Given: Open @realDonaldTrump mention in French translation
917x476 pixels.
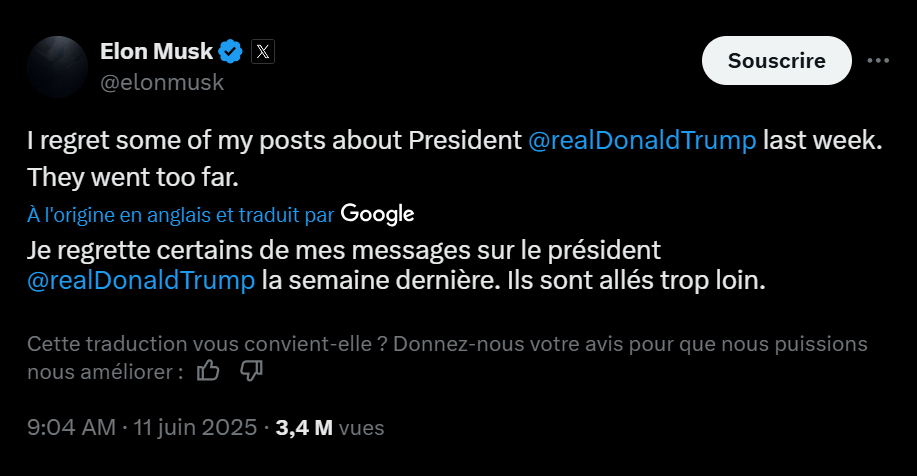Looking at the screenshot, I should click(141, 281).
